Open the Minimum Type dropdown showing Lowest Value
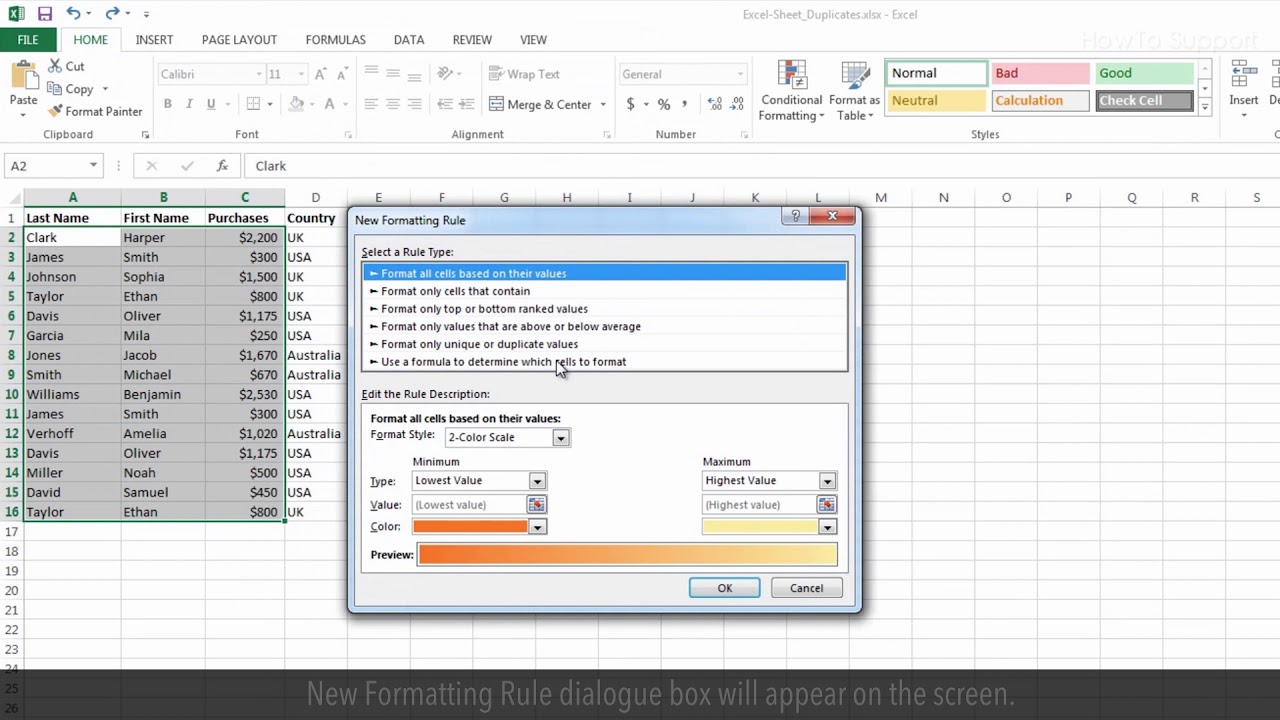The width and height of the screenshot is (1280, 720). [537, 481]
